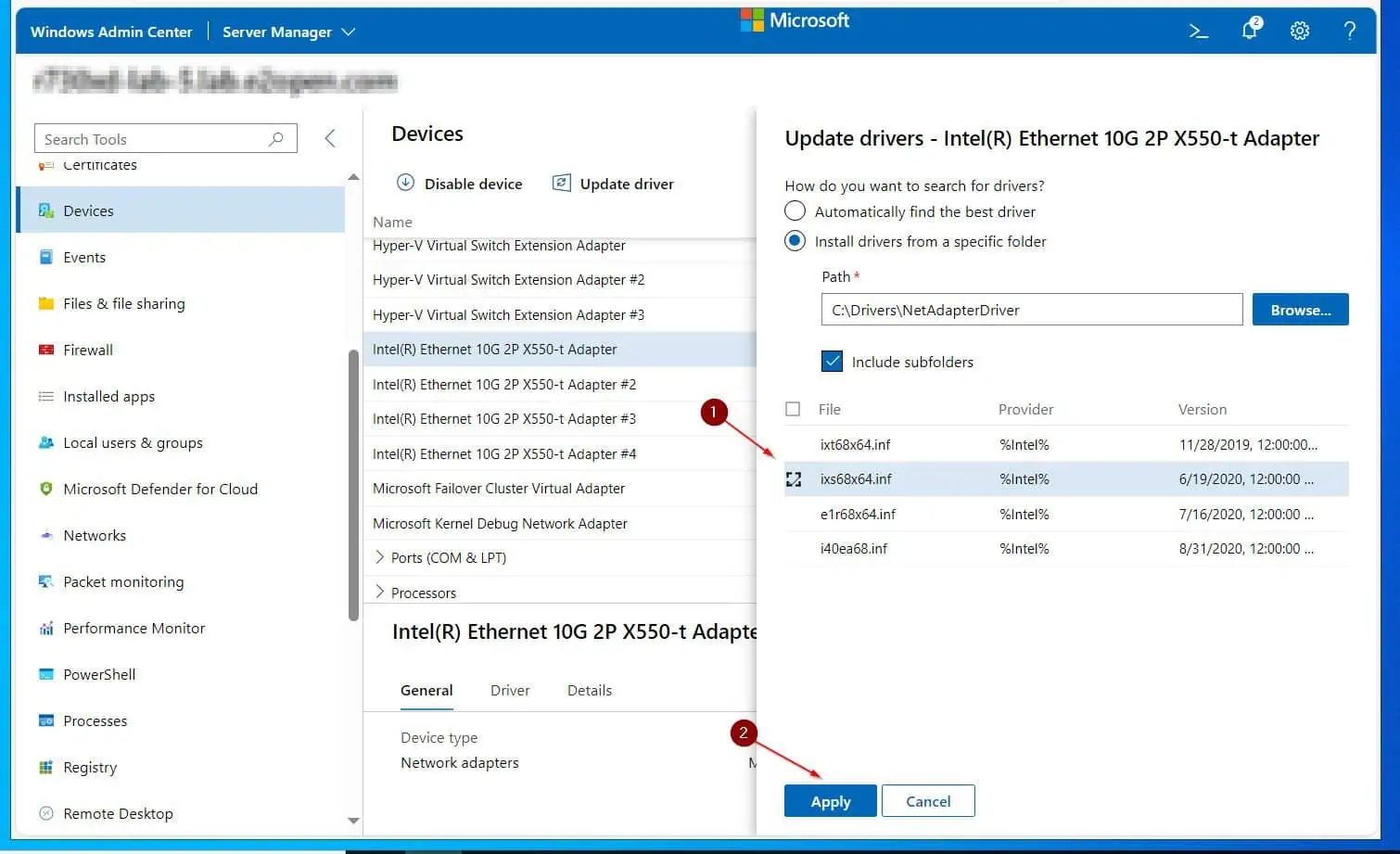Collapse the tools sidebar with the chevron
Screen dimensions: 1400x854
coord(330,138)
